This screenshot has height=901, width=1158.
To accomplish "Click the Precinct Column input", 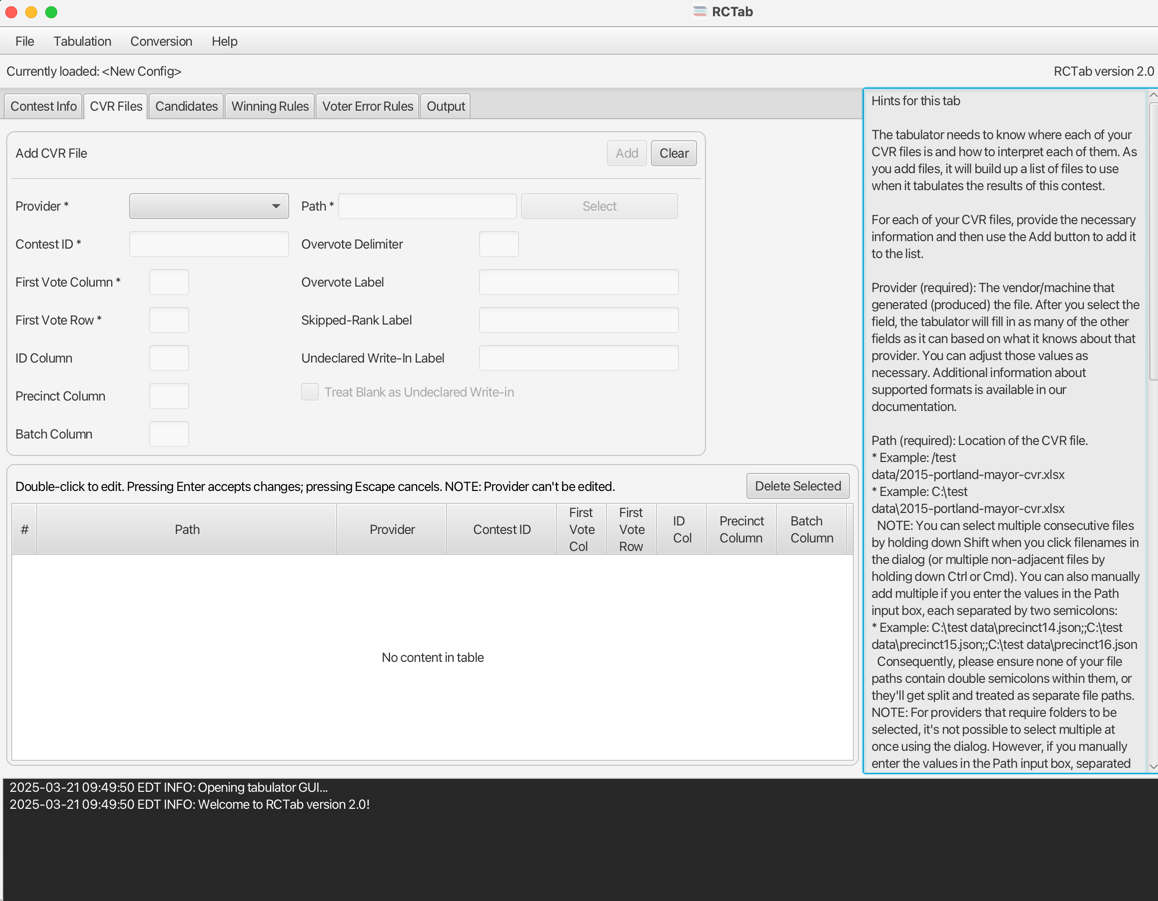I will [169, 396].
